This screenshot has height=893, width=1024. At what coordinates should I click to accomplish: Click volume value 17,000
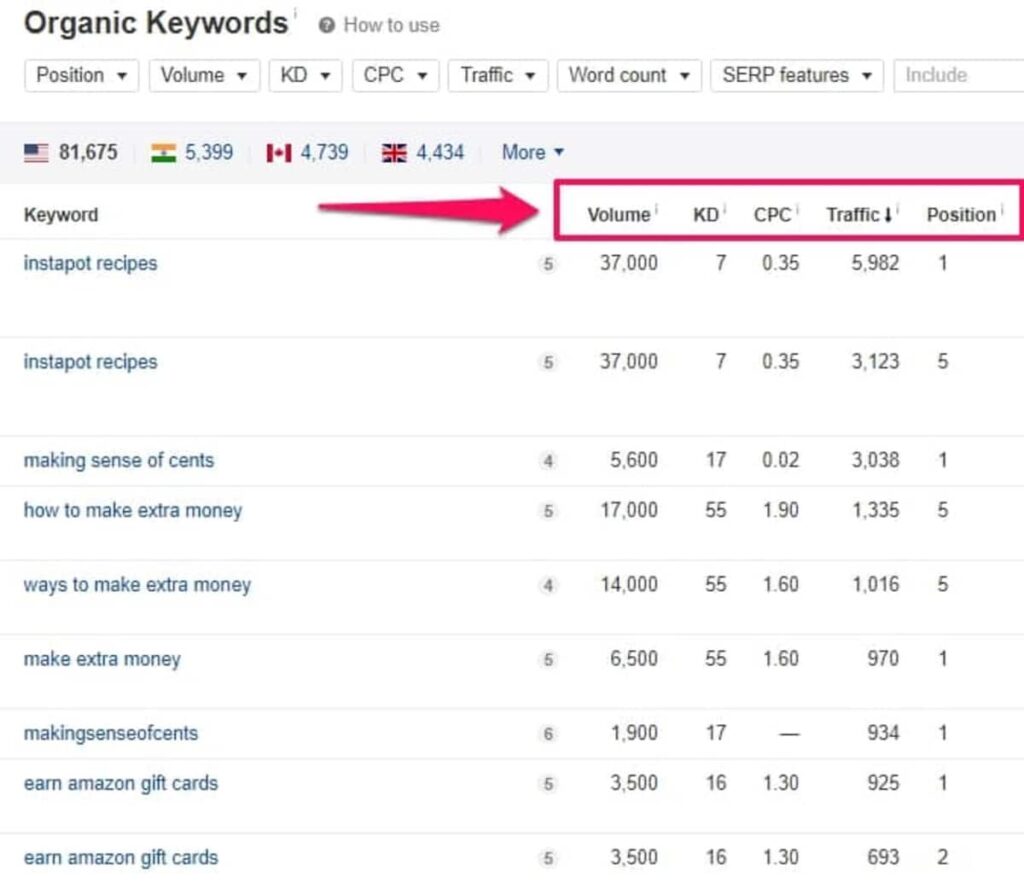point(629,510)
